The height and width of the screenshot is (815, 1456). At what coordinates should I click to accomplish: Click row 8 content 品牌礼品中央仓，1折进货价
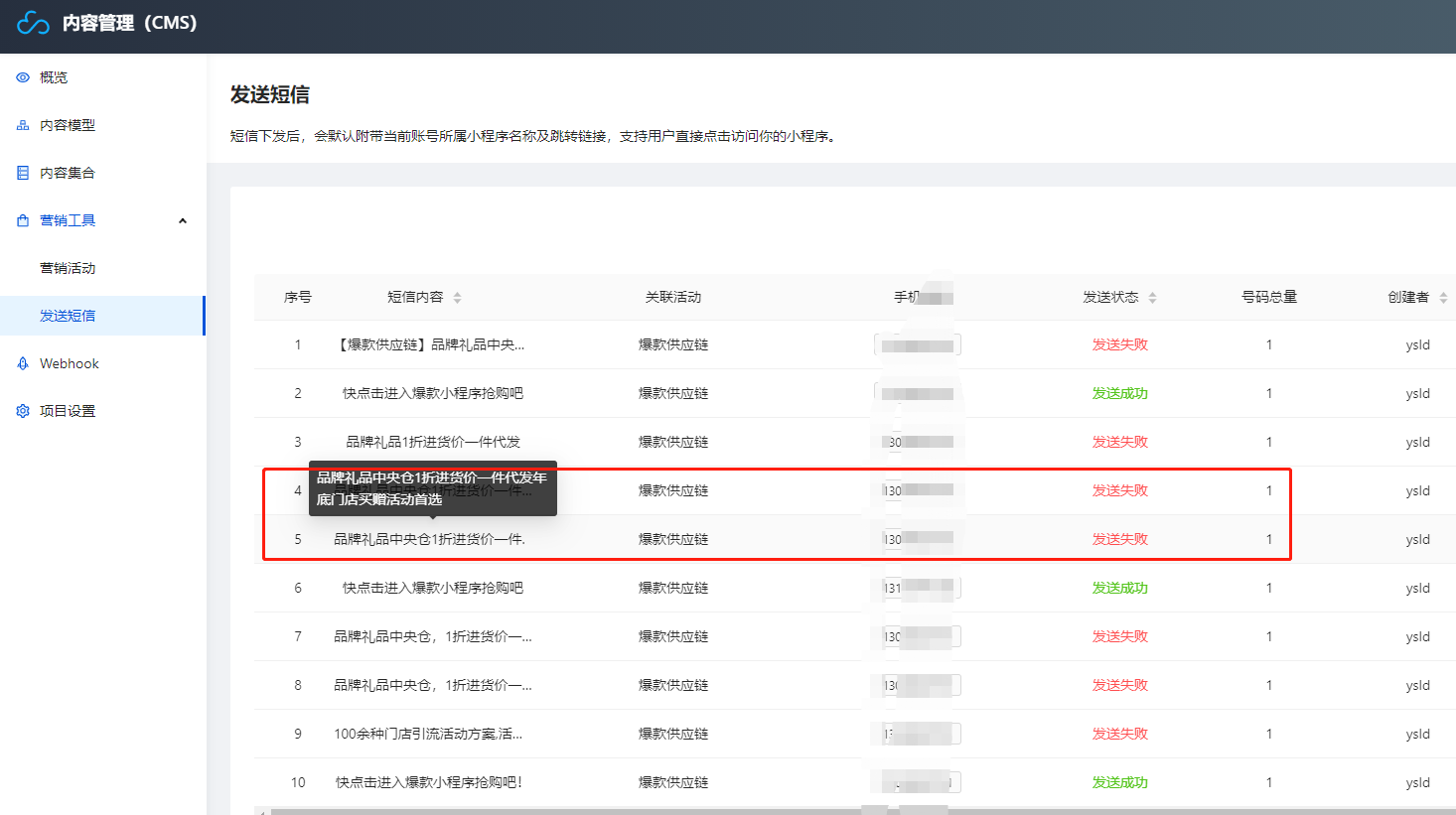tap(433, 685)
